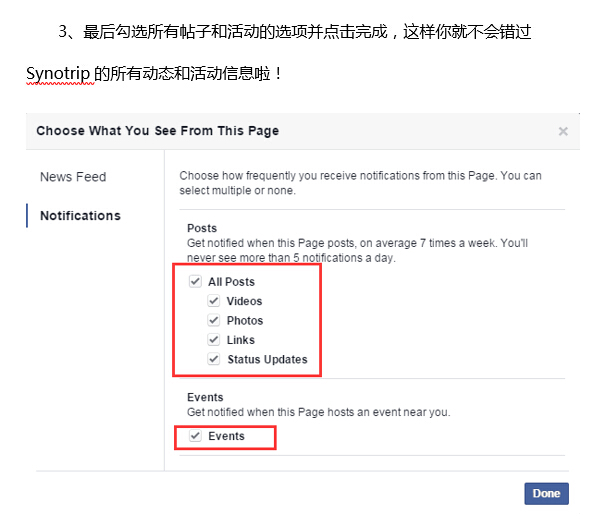Open the News Feed tab
The image size is (600, 523).
coord(73,177)
